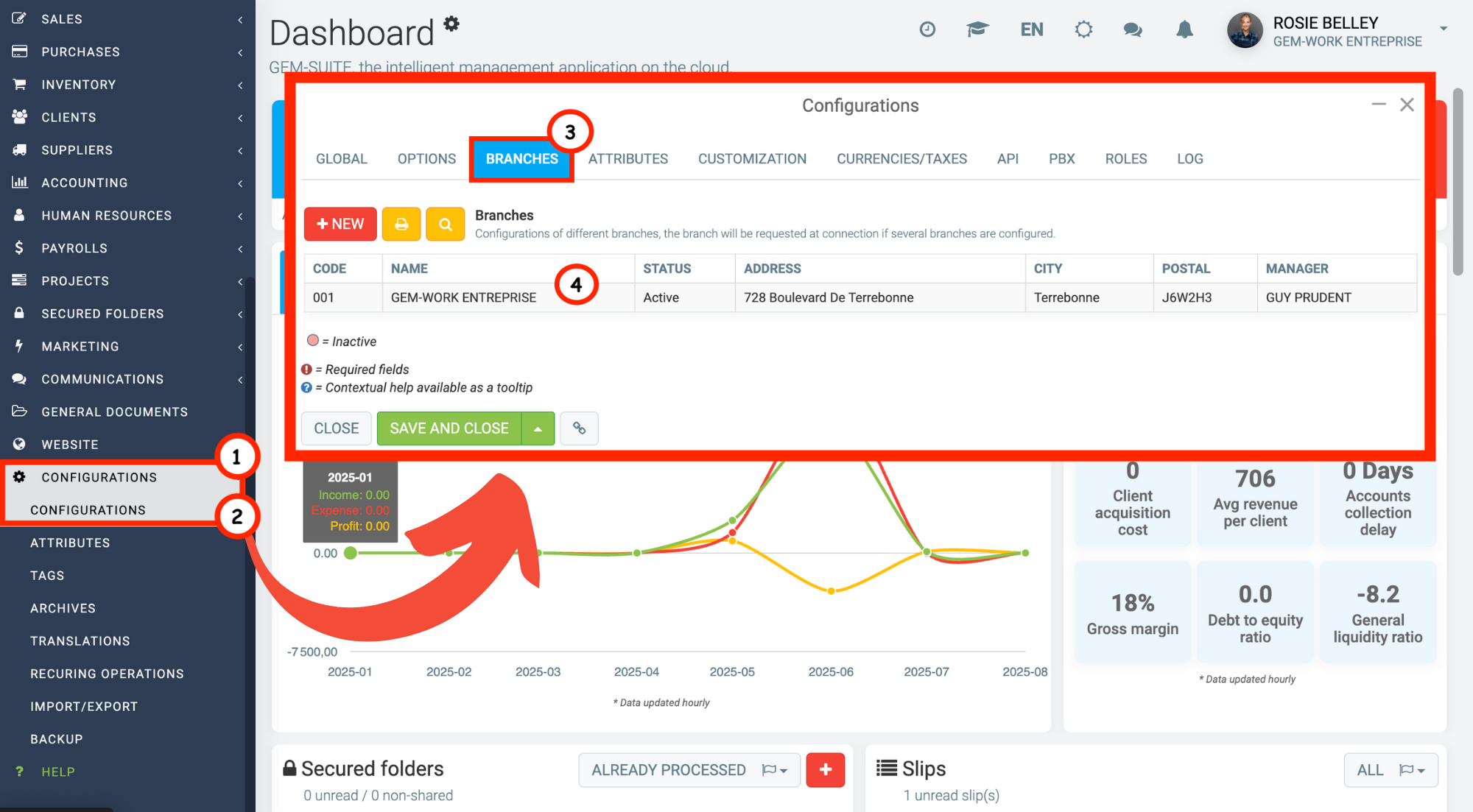This screenshot has height=812, width=1473.
Task: Add a secured folder with red plus button
Action: pyautogui.click(x=825, y=769)
